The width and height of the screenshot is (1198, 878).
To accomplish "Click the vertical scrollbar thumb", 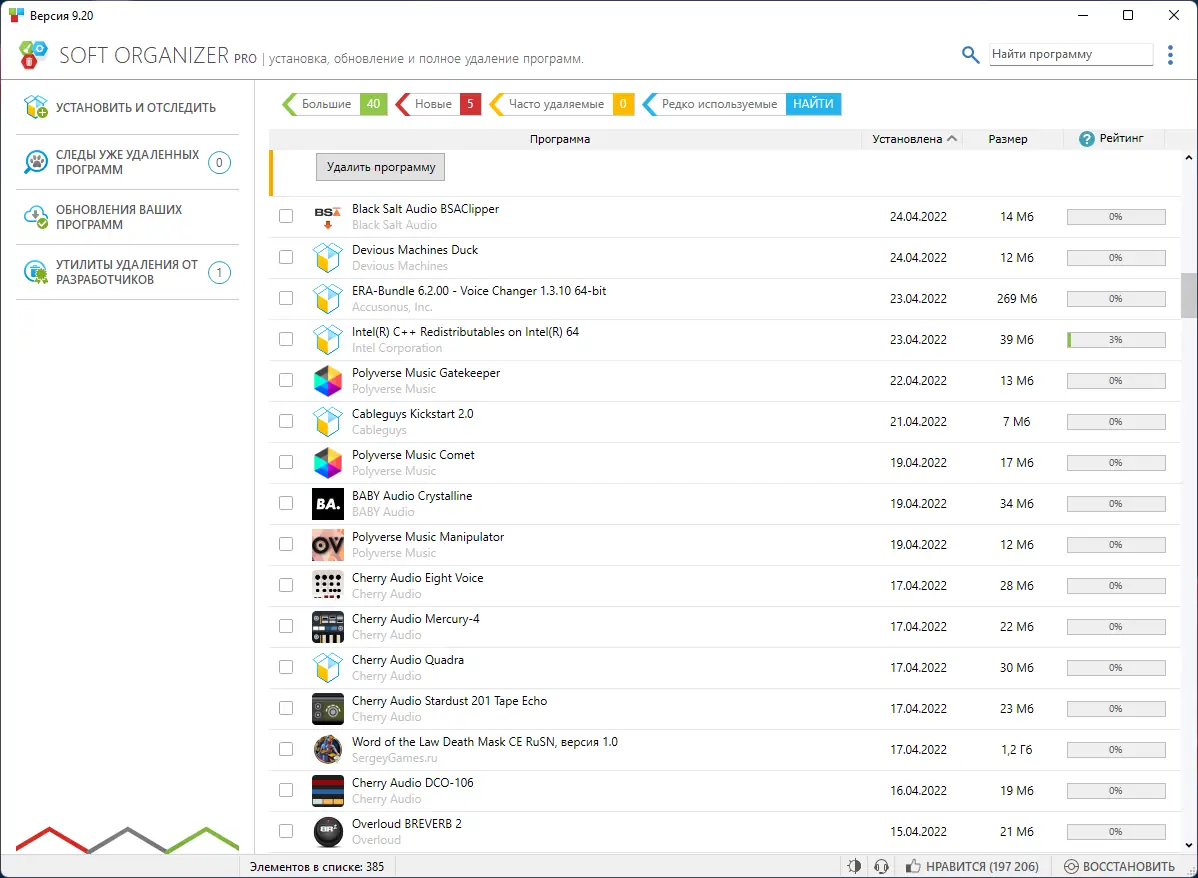I will point(1189,295).
